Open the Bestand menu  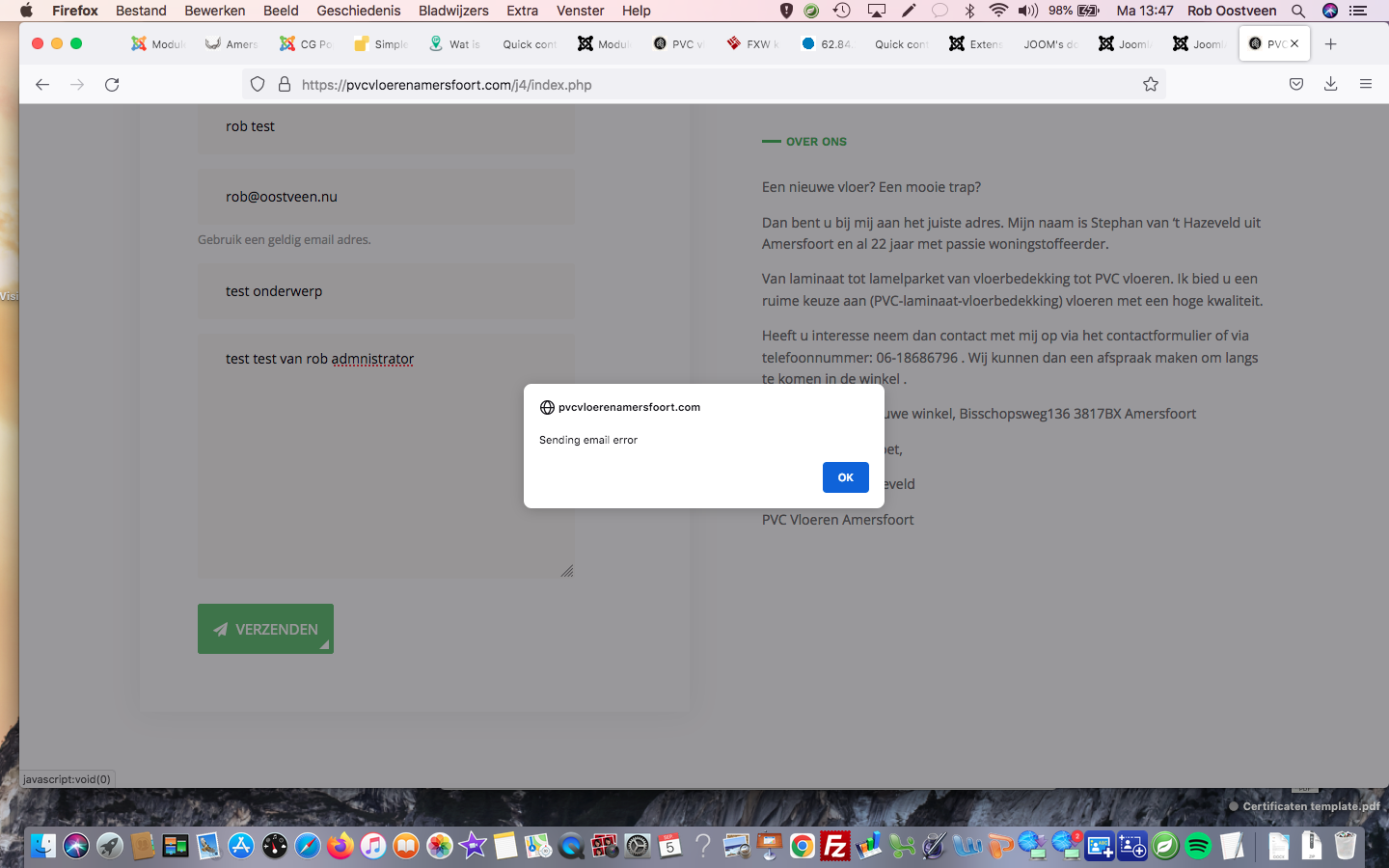141,11
